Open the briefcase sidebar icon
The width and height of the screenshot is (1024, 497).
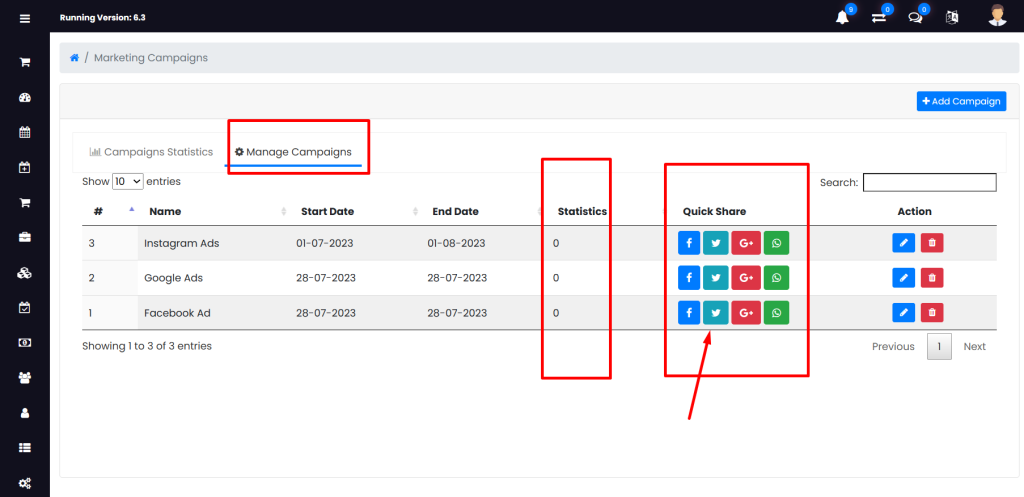(x=25, y=237)
